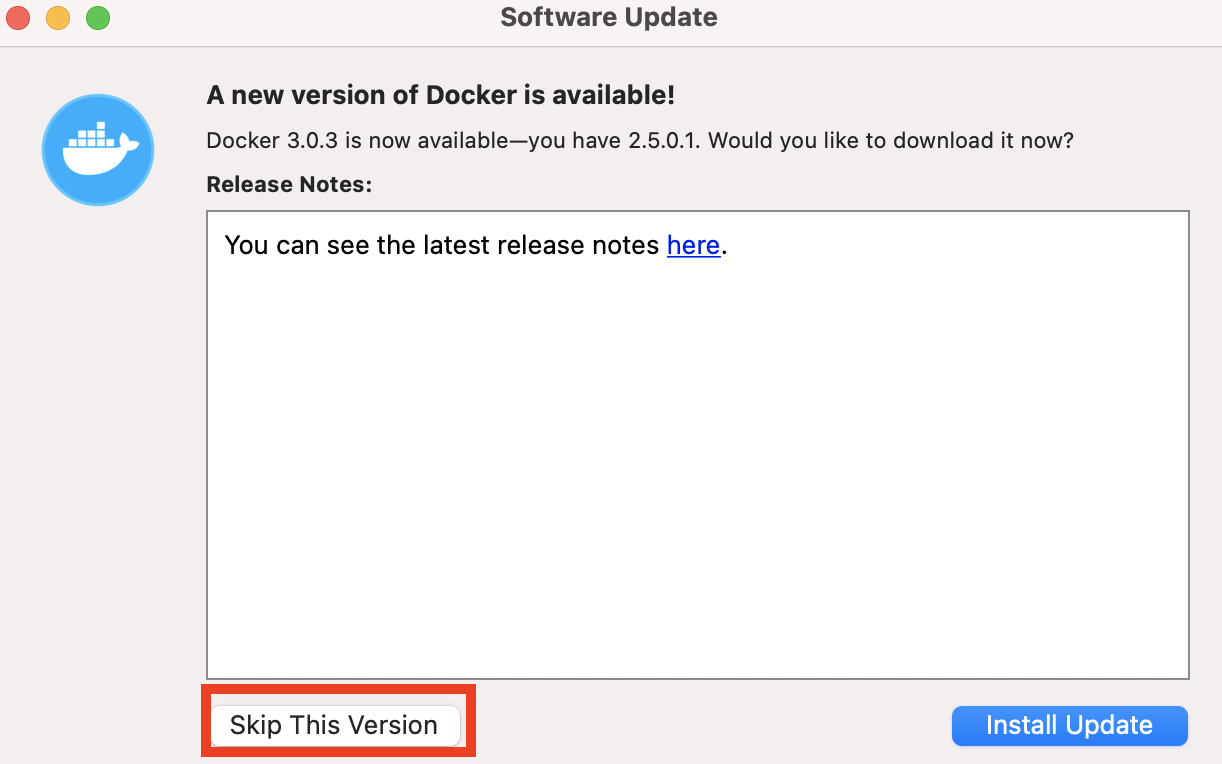Click the installed version number '2.5.0.1'
Screen dimensions: 1222x764
pyautogui.click(x=668, y=141)
